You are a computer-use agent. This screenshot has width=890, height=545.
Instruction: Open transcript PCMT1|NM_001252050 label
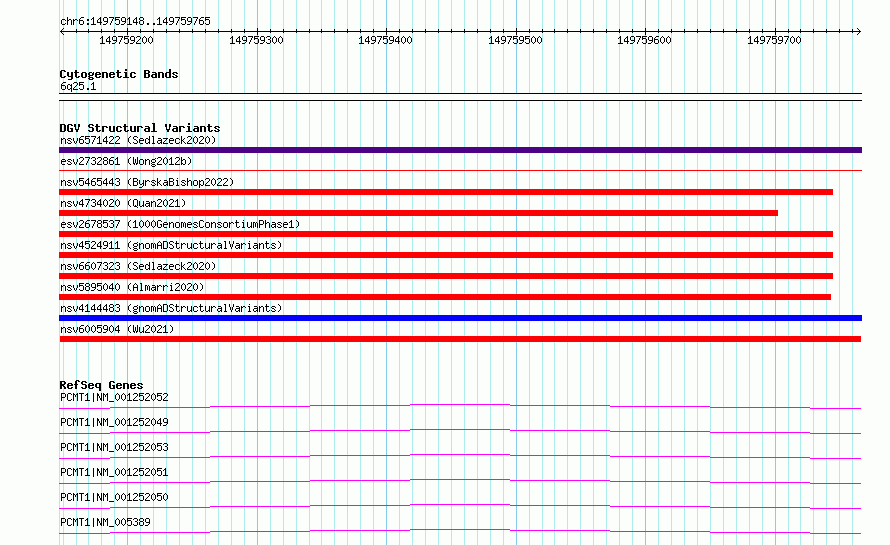114,497
